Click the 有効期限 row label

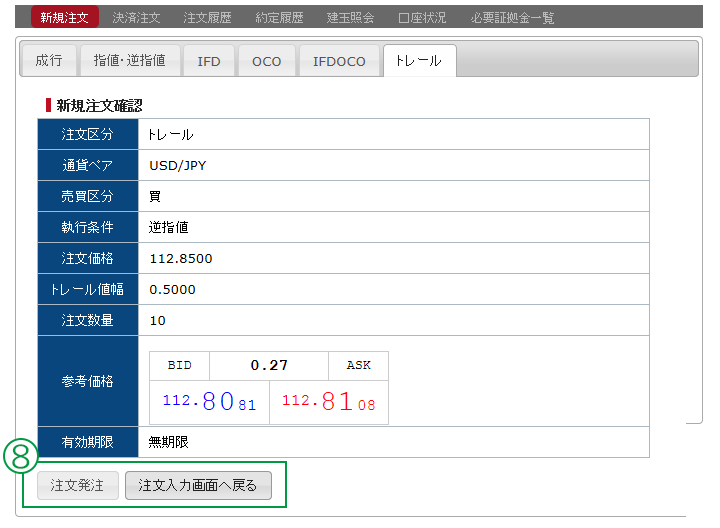(88, 442)
